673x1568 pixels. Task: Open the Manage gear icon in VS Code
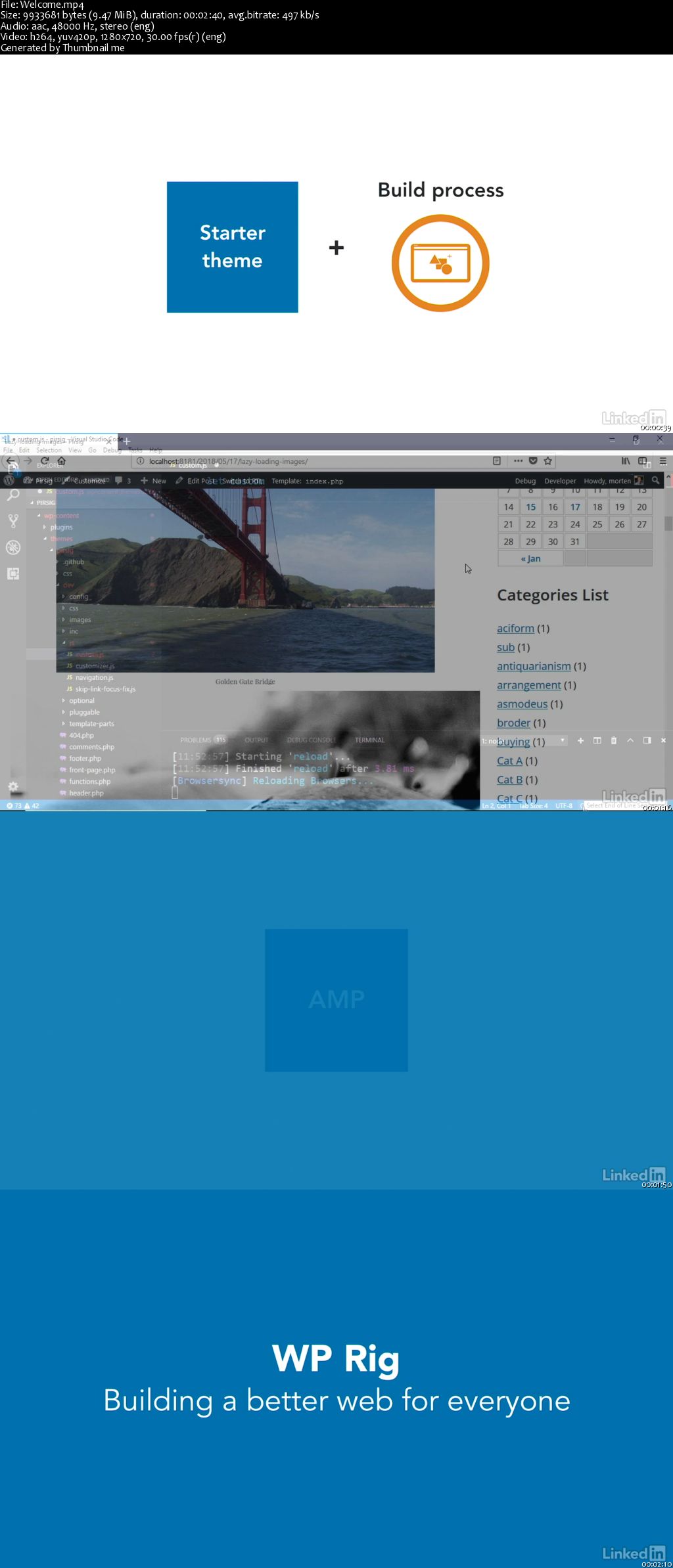pos(12,786)
